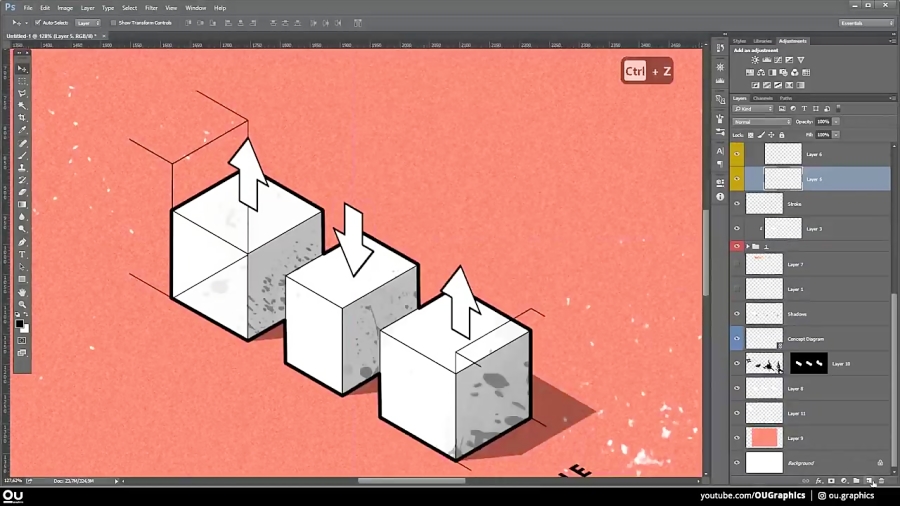Open the Filter menu

pos(151,8)
